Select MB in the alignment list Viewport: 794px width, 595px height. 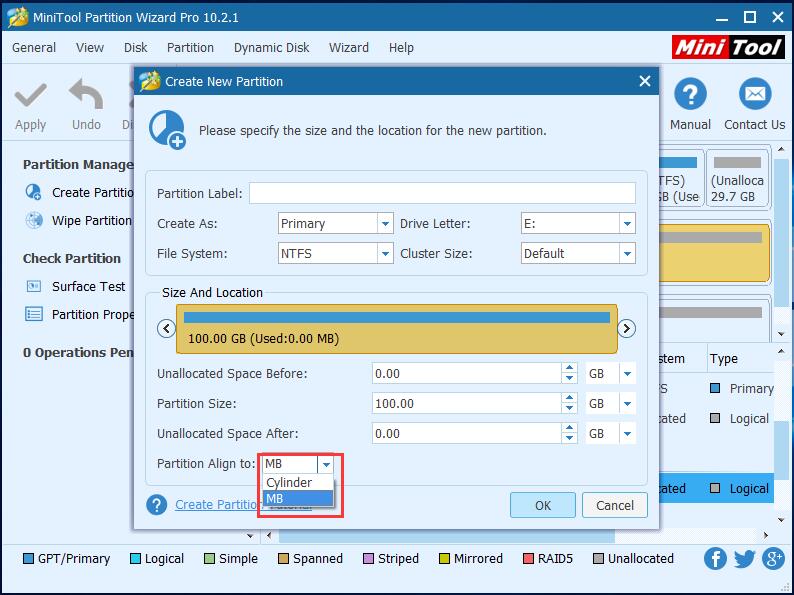click(298, 498)
